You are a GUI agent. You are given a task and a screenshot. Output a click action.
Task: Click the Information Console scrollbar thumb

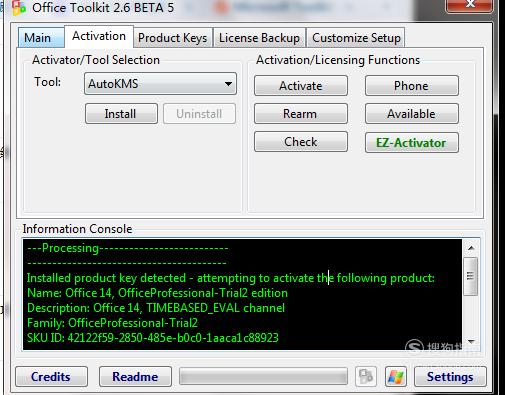click(x=471, y=276)
